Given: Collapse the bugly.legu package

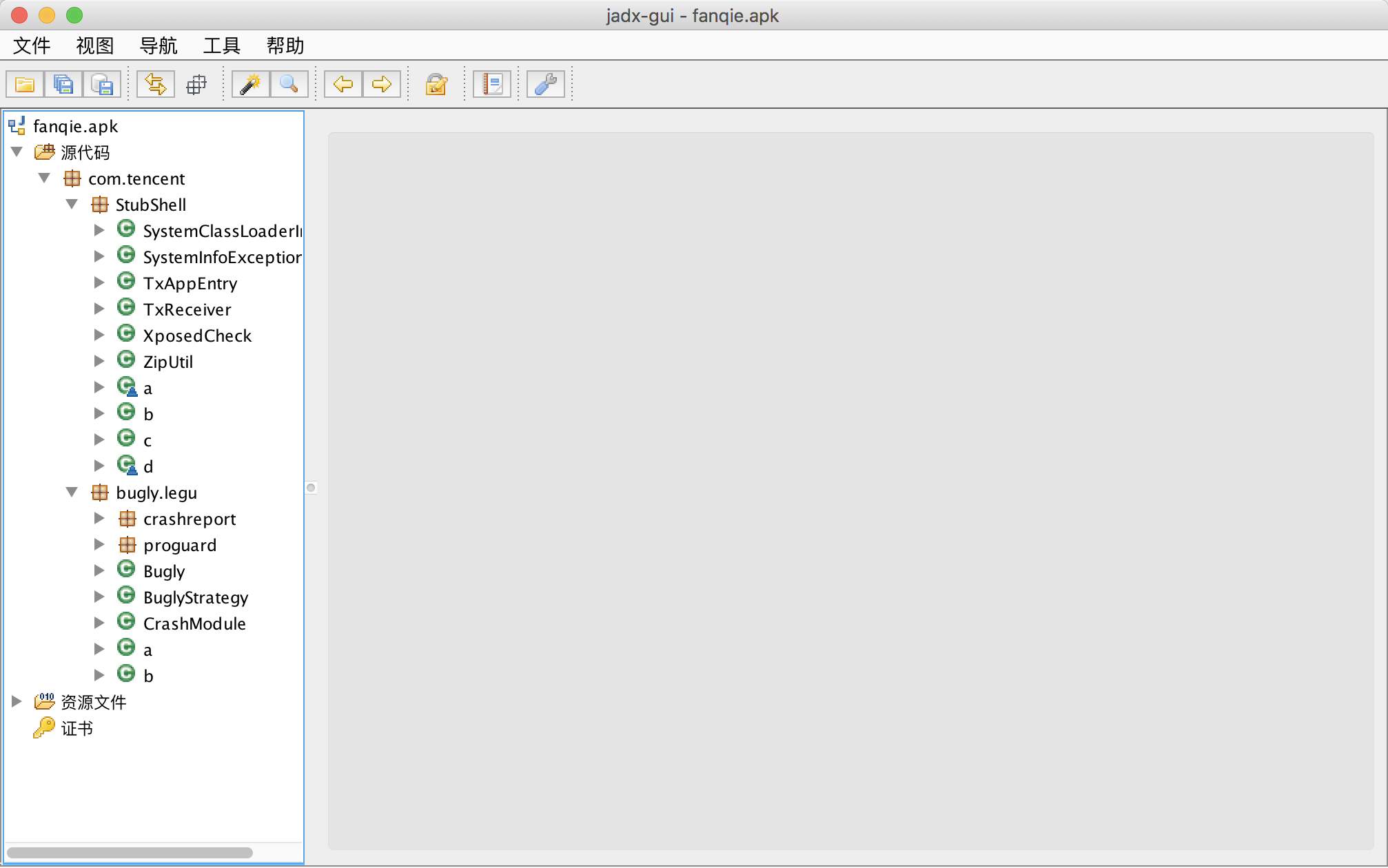Looking at the screenshot, I should 72,492.
